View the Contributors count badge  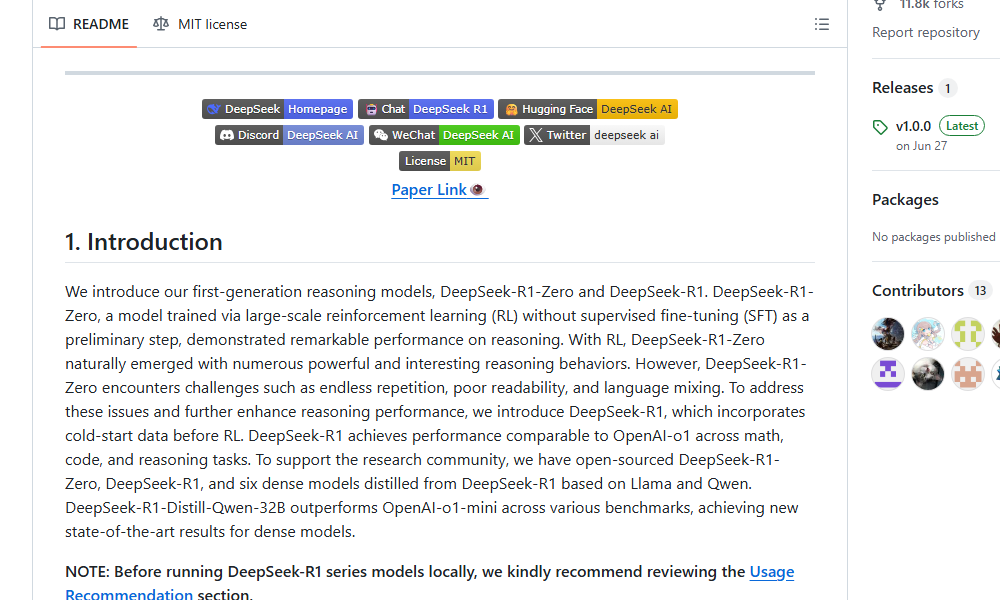pyautogui.click(x=981, y=290)
